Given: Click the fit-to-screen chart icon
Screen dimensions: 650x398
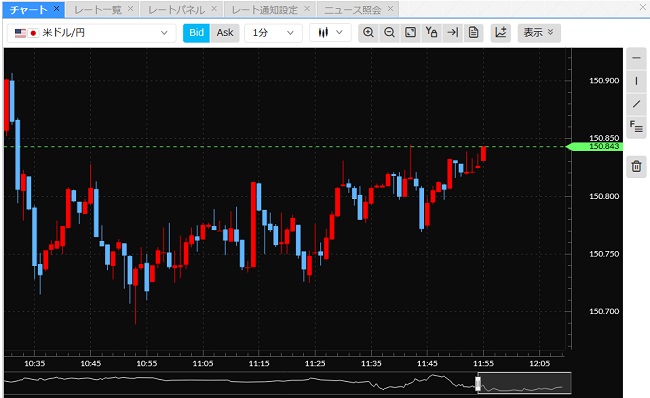Looking at the screenshot, I should (x=410, y=32).
